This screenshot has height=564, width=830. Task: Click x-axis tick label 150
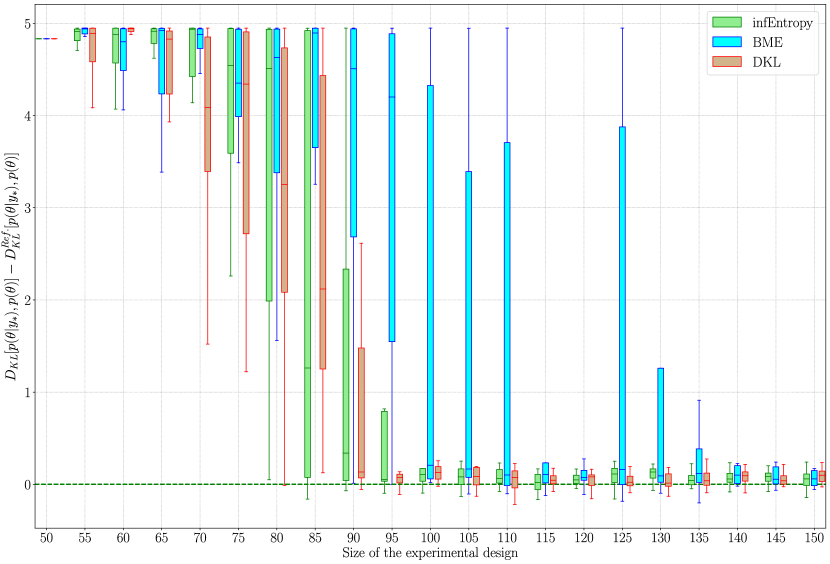point(814,538)
